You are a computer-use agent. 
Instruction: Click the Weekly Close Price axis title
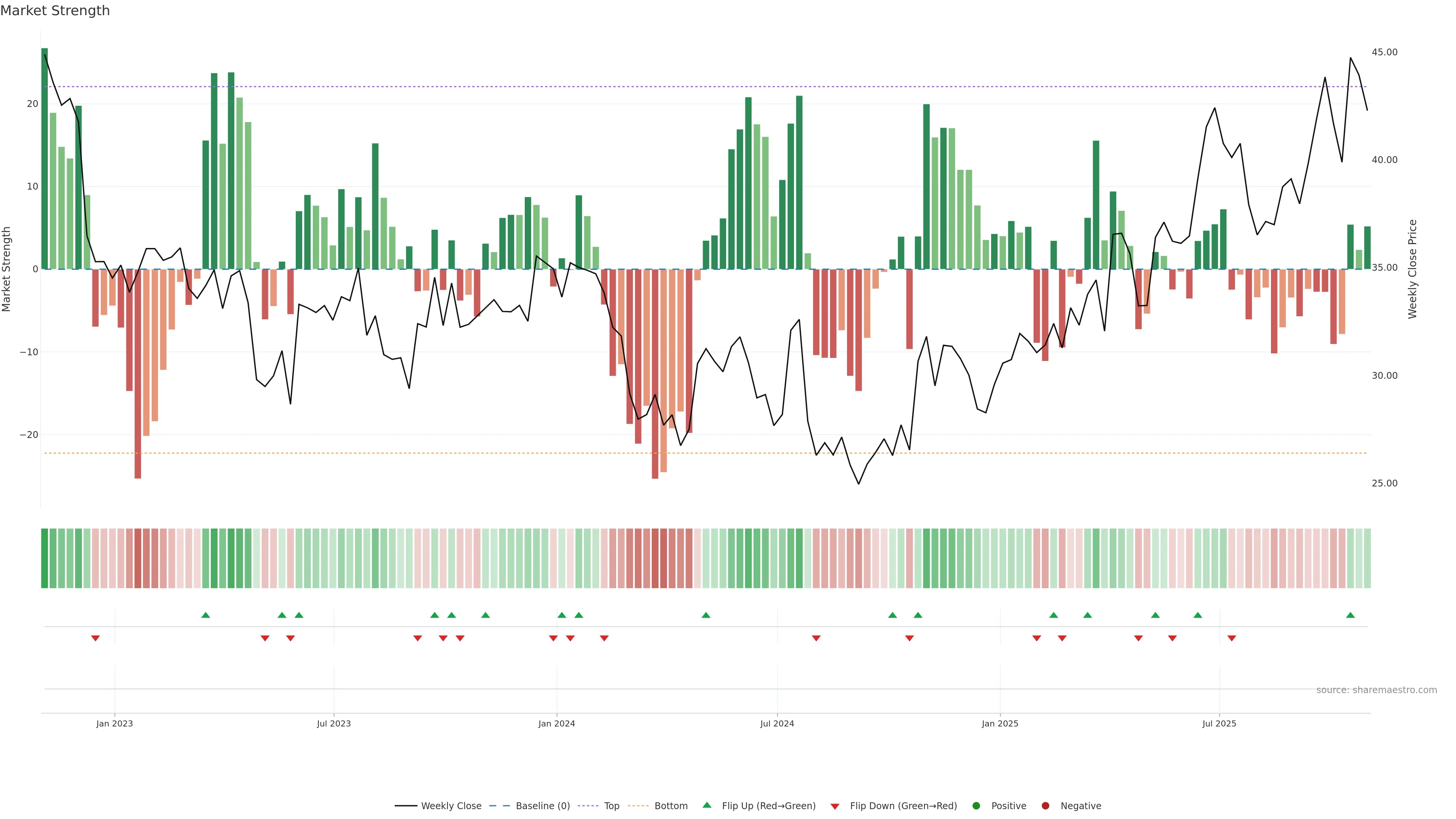[x=1412, y=269]
